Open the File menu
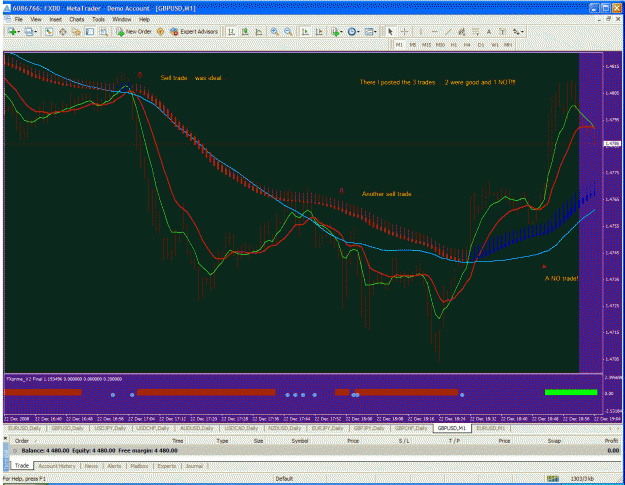The width and height of the screenshot is (625, 485). (x=19, y=19)
